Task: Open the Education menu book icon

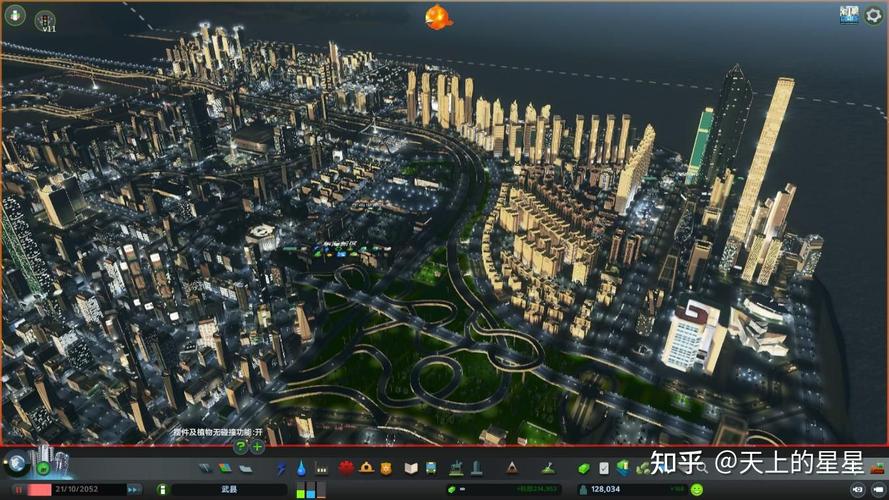Action: pos(411,468)
